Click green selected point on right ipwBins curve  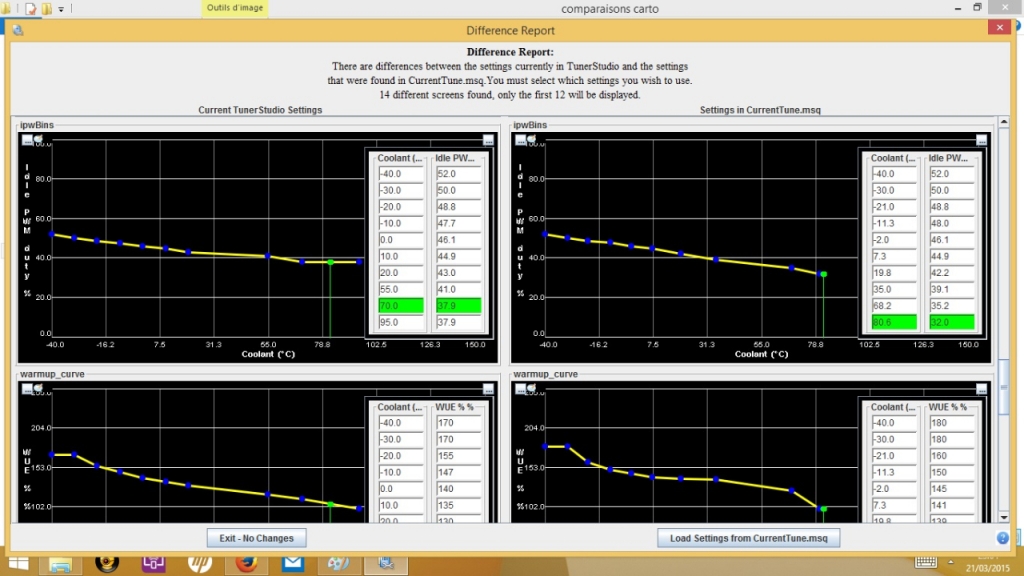click(x=824, y=274)
